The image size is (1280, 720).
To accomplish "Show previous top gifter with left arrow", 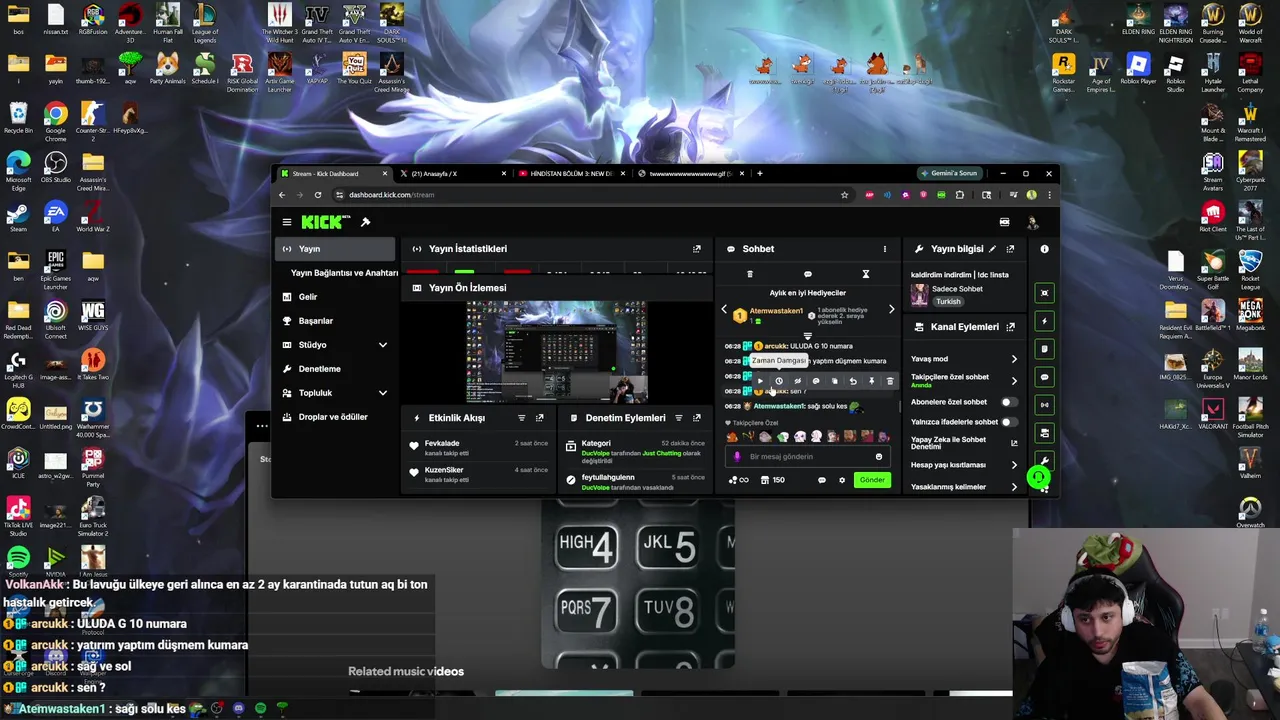I will pyautogui.click(x=724, y=310).
